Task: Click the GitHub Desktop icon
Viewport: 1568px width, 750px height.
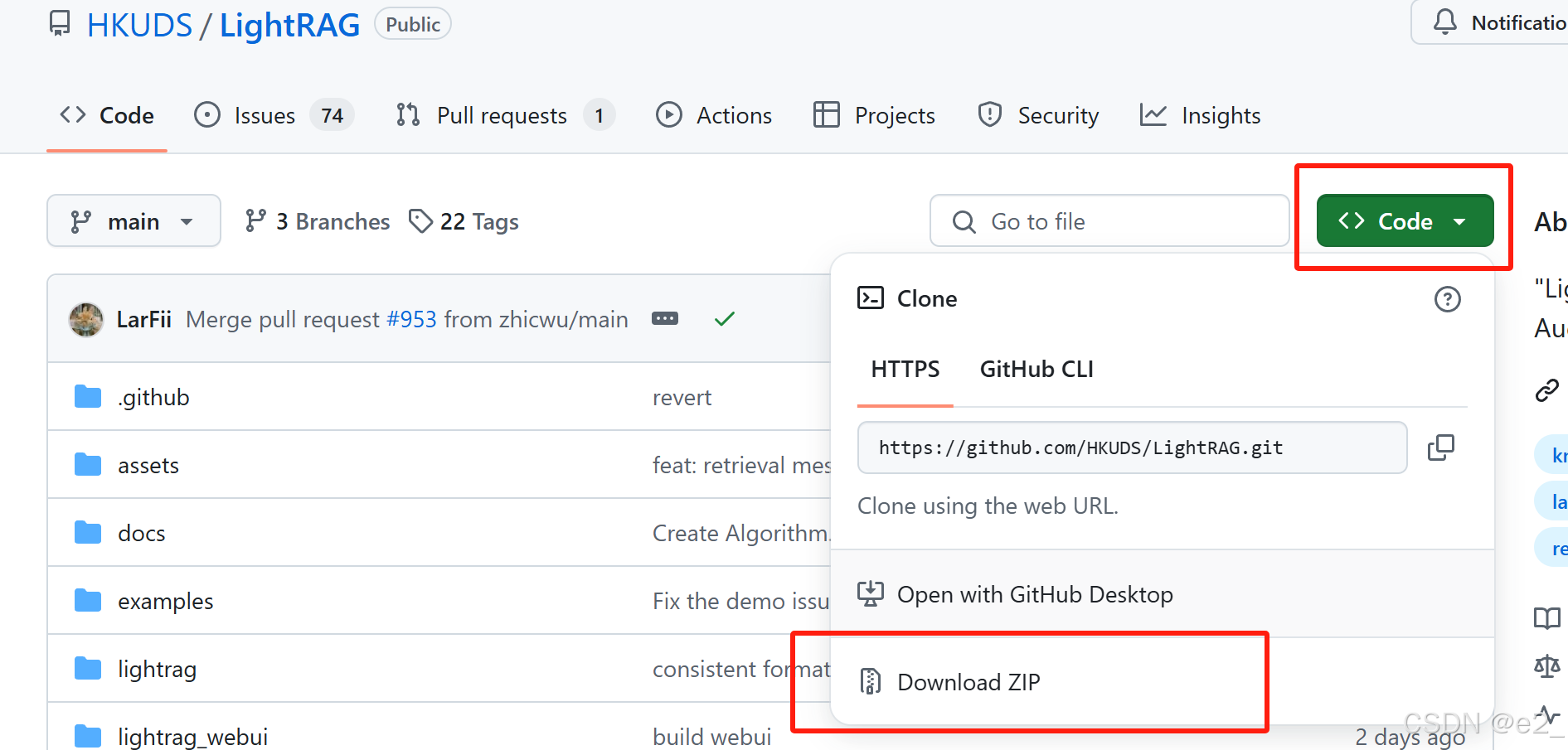Action: click(x=871, y=593)
